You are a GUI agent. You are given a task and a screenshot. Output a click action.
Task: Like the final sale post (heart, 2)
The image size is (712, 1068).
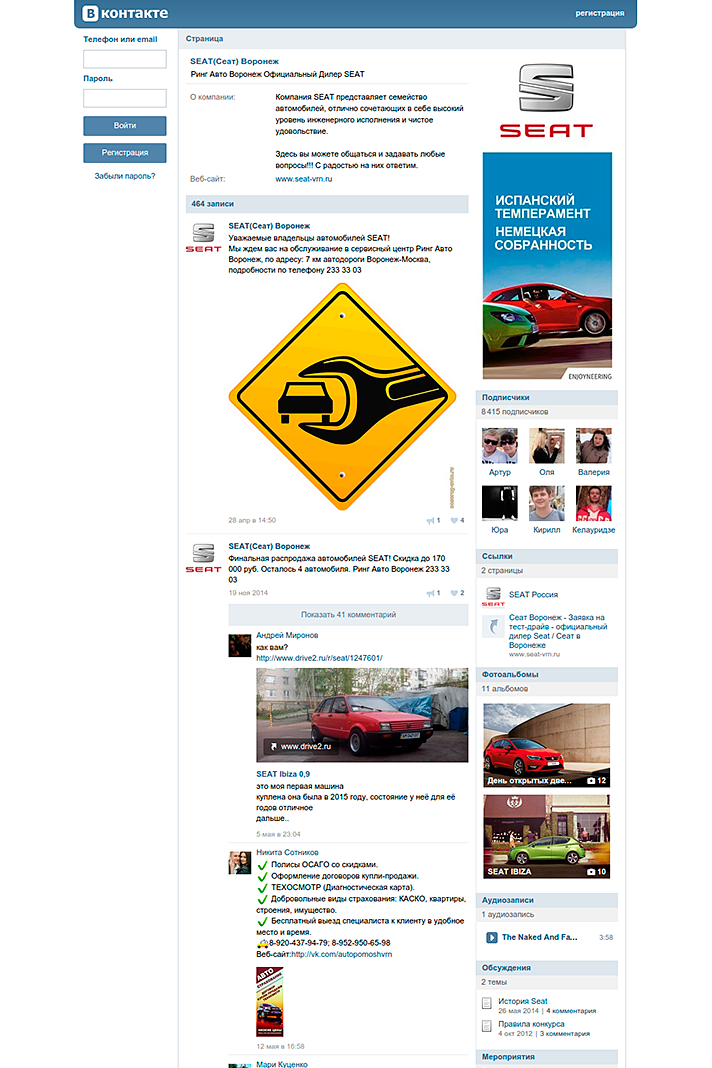click(x=457, y=593)
